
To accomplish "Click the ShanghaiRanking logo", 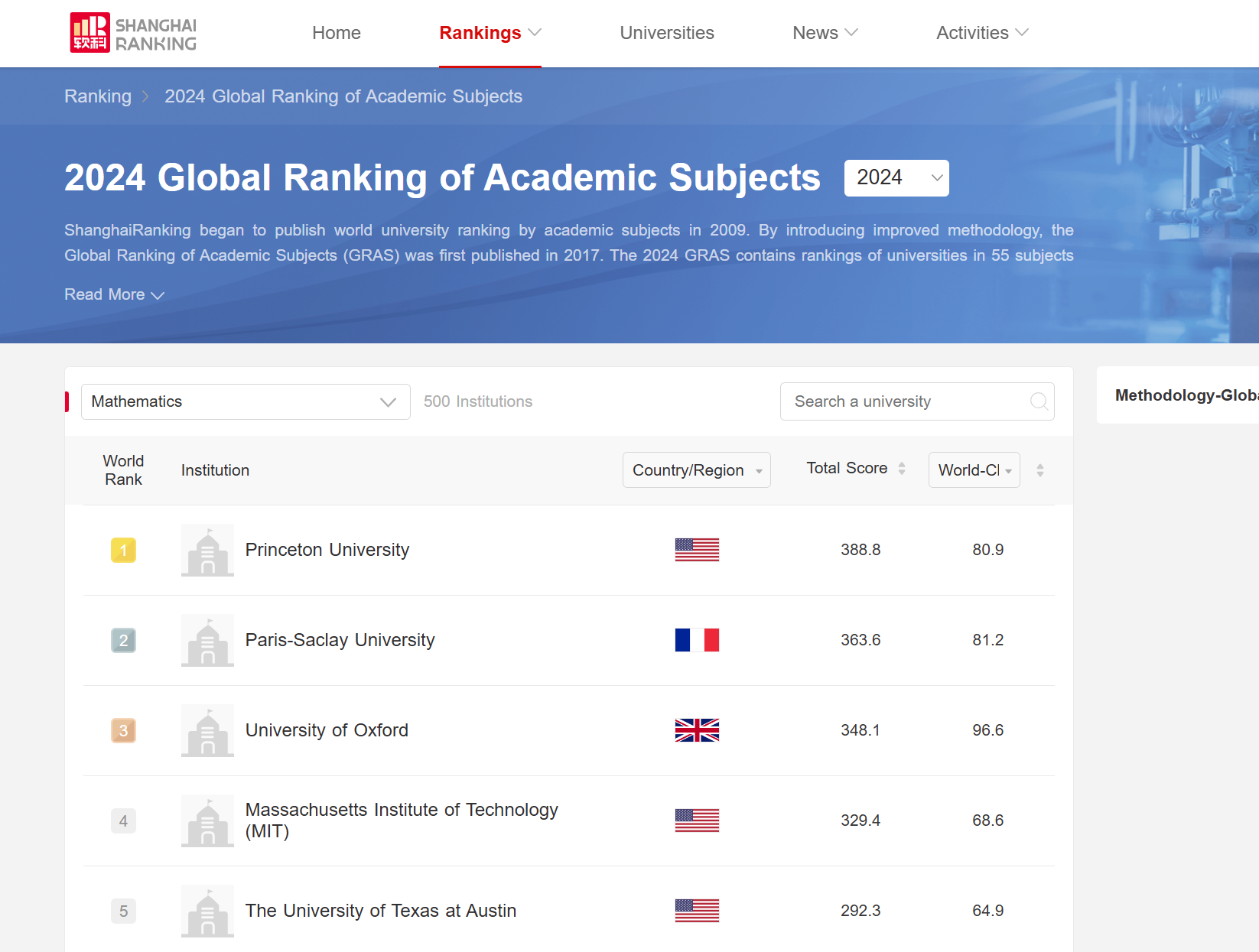I will tap(133, 33).
